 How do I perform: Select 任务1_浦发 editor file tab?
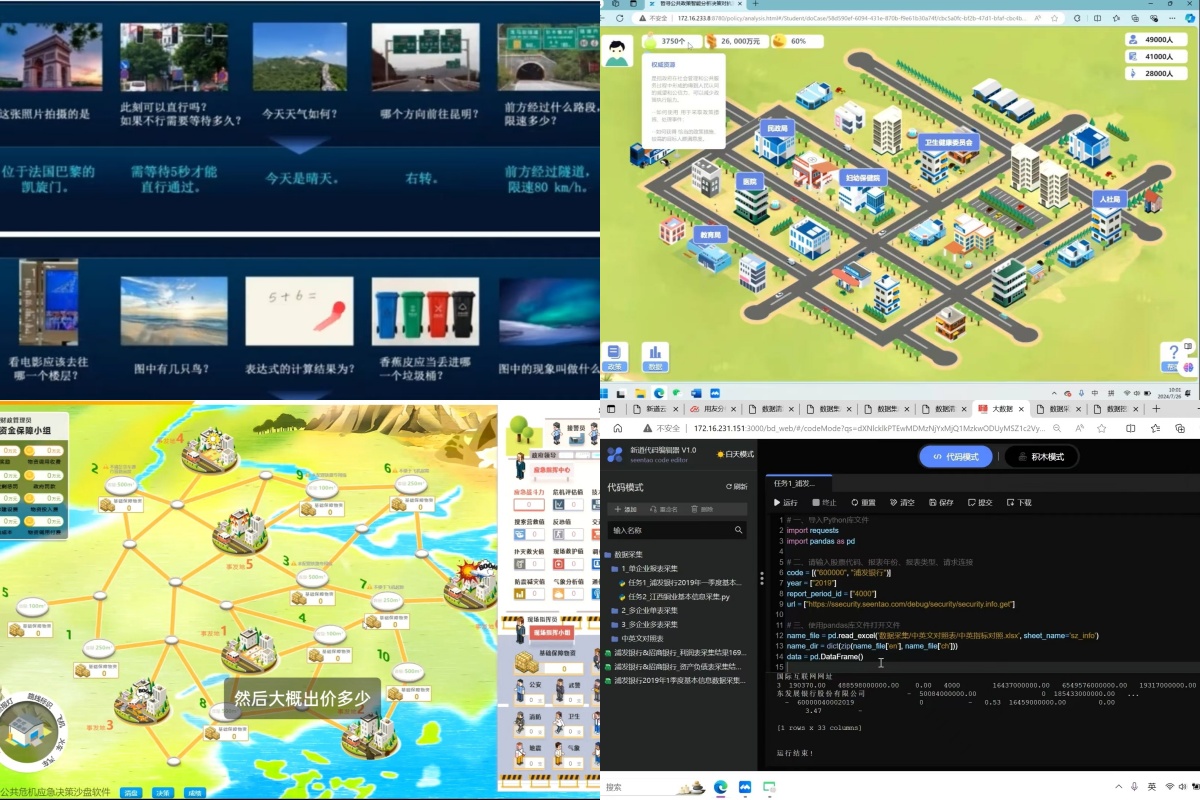(x=795, y=483)
